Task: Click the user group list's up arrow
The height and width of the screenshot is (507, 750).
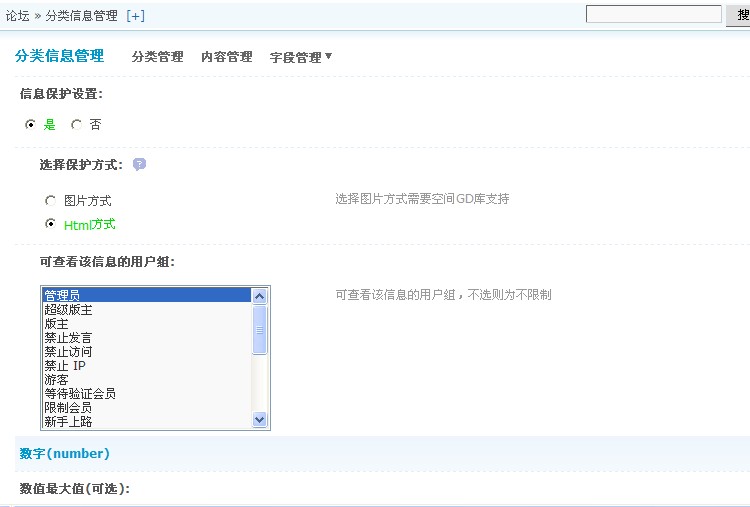Action: (259, 296)
